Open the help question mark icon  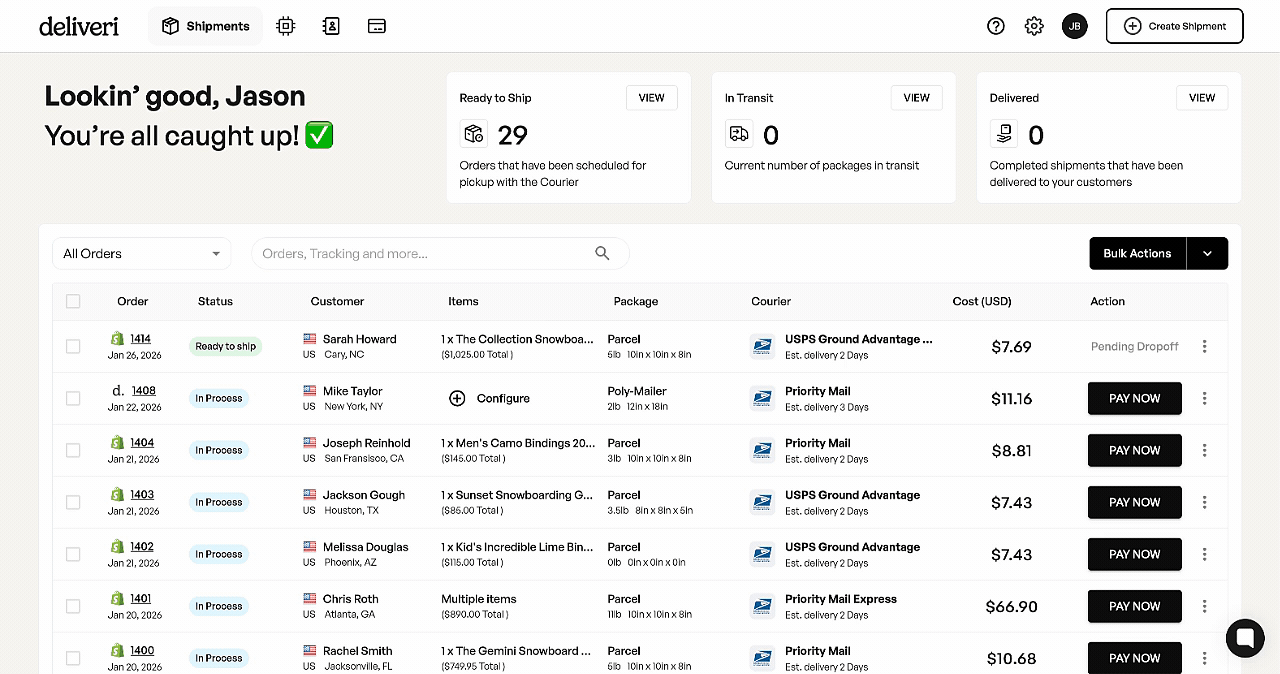point(995,26)
